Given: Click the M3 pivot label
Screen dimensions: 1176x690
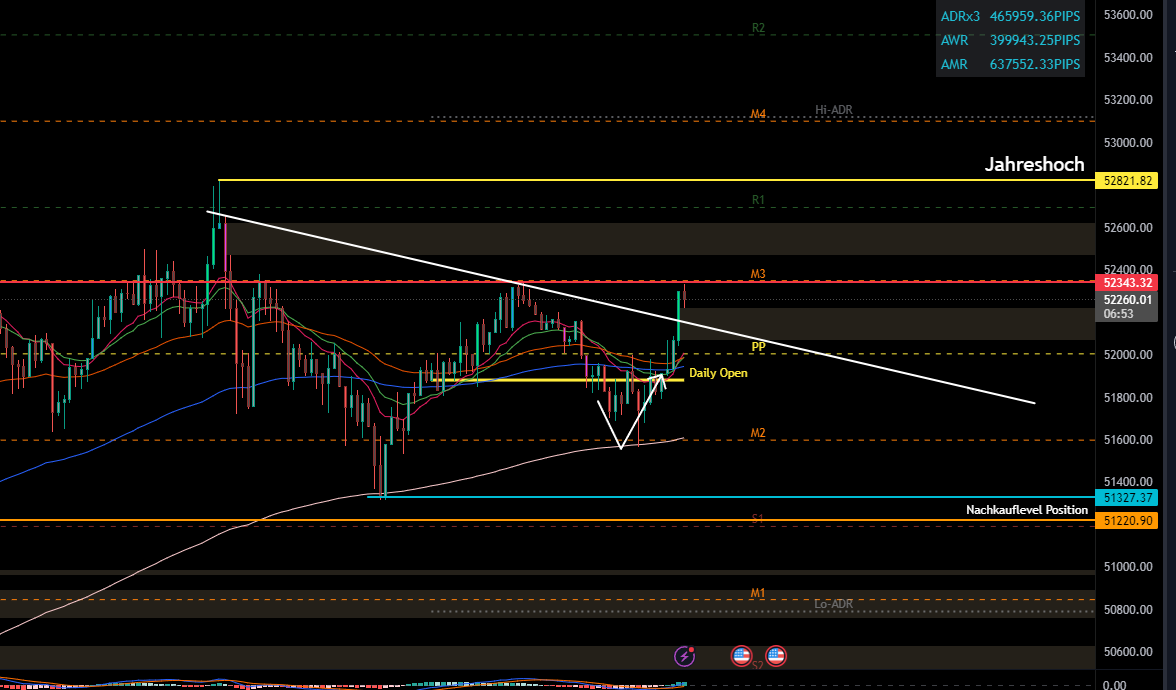Looking at the screenshot, I should point(758,274).
